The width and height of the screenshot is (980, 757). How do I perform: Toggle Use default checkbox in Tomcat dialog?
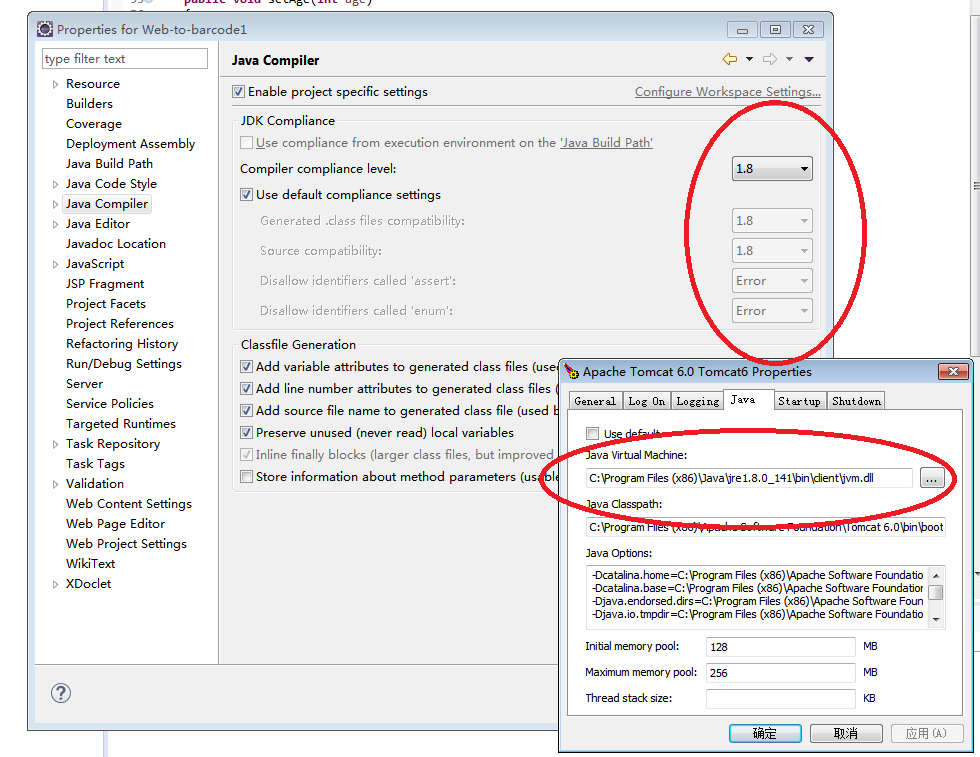pos(592,433)
